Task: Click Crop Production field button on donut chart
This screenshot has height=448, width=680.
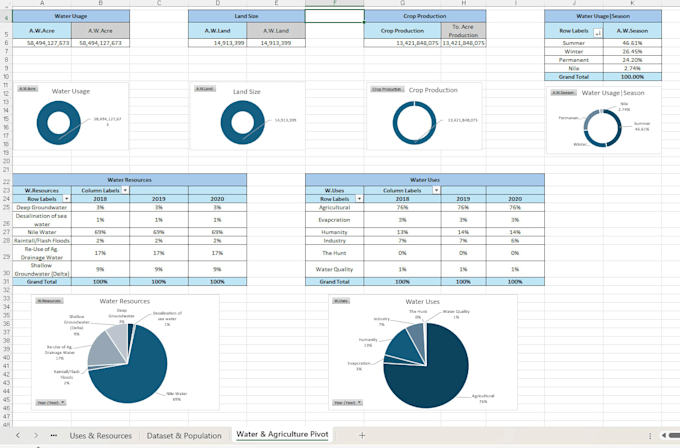Action: tap(387, 89)
